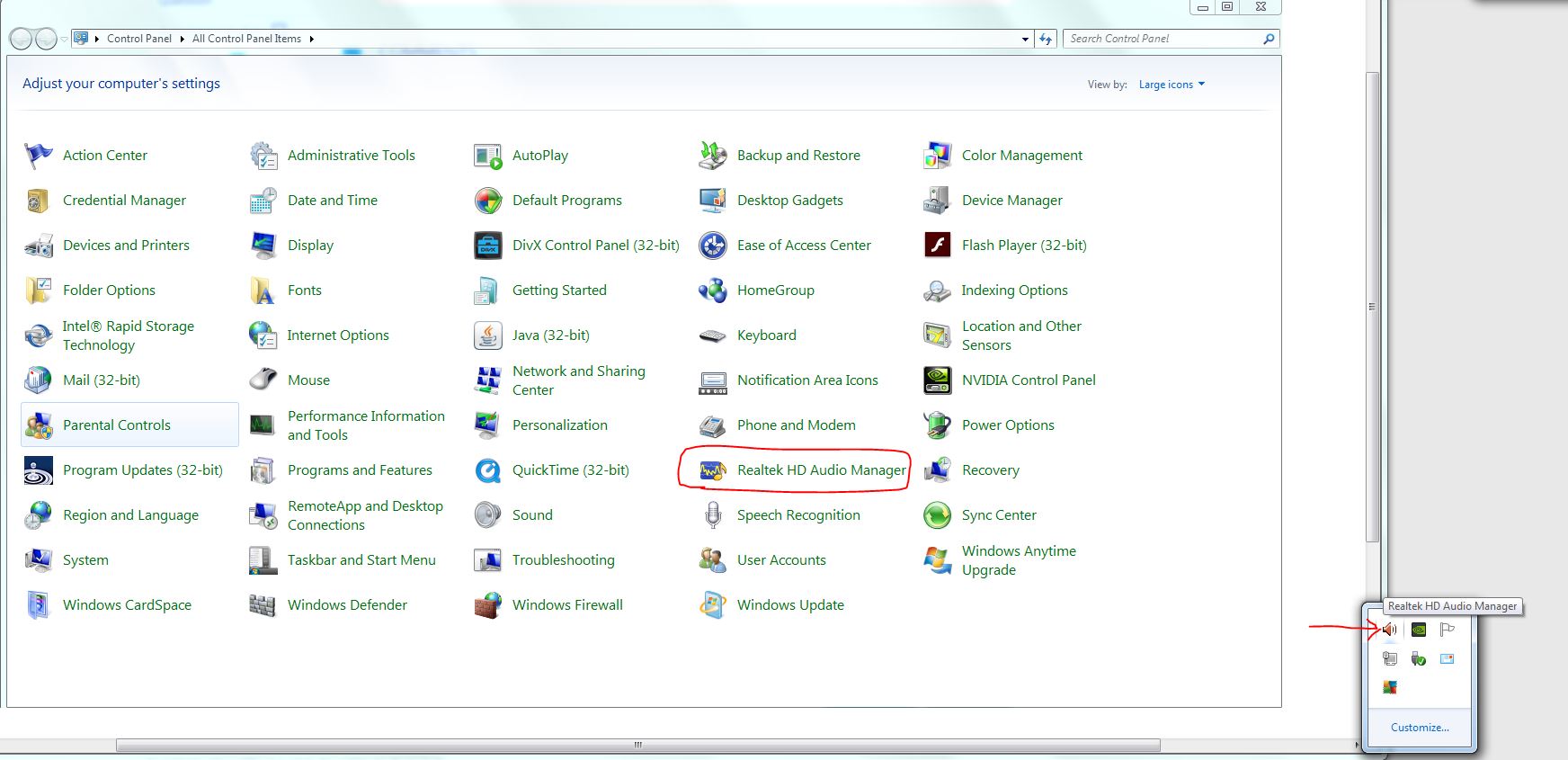1568x760 pixels.
Task: Click the horizontal scrollbar at the bottom
Action: [x=637, y=745]
